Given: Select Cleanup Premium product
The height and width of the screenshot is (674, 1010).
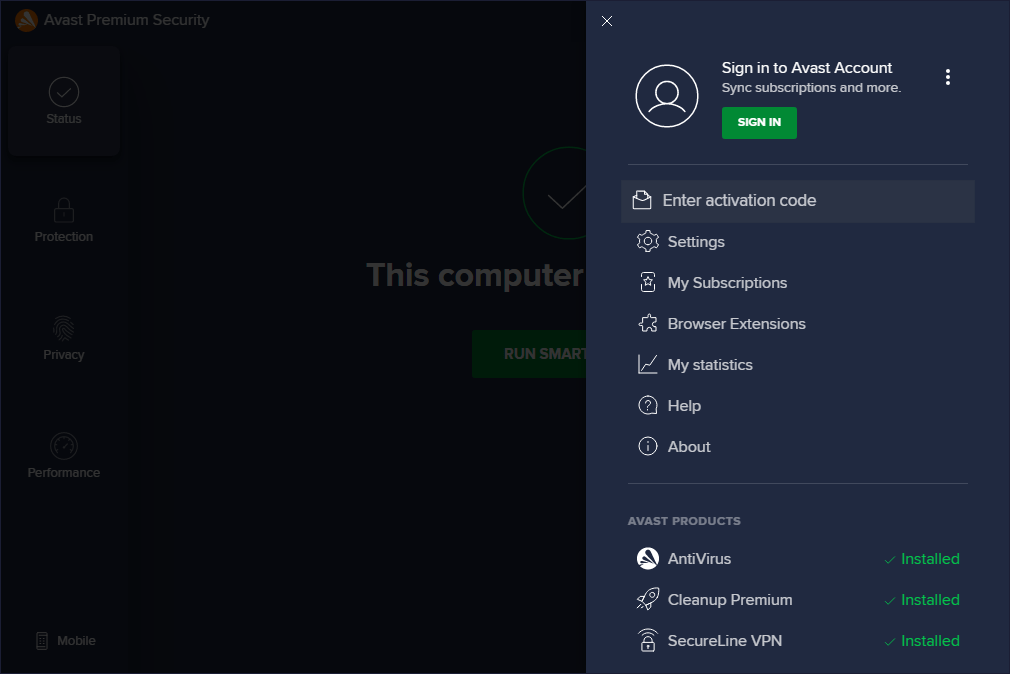Looking at the screenshot, I should coord(797,600).
